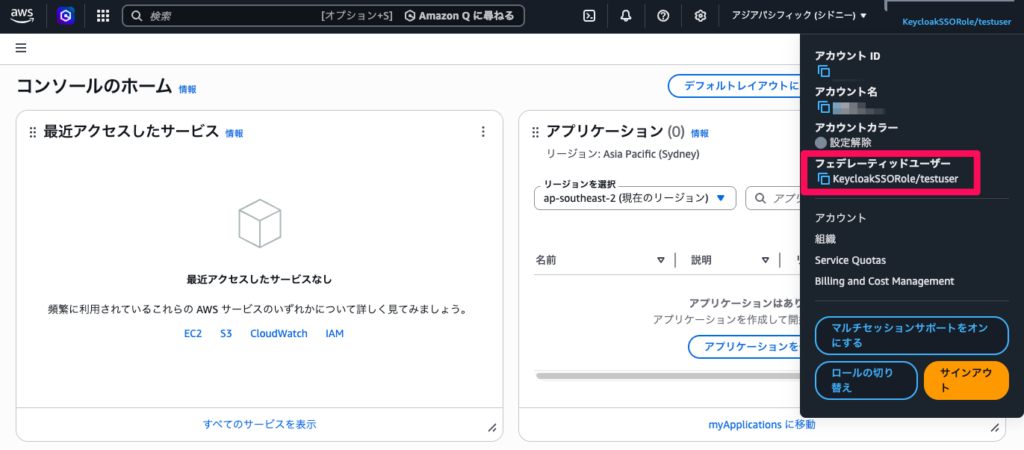Click the orange サインアウト button
This screenshot has height=450, width=1024.
pos(965,380)
